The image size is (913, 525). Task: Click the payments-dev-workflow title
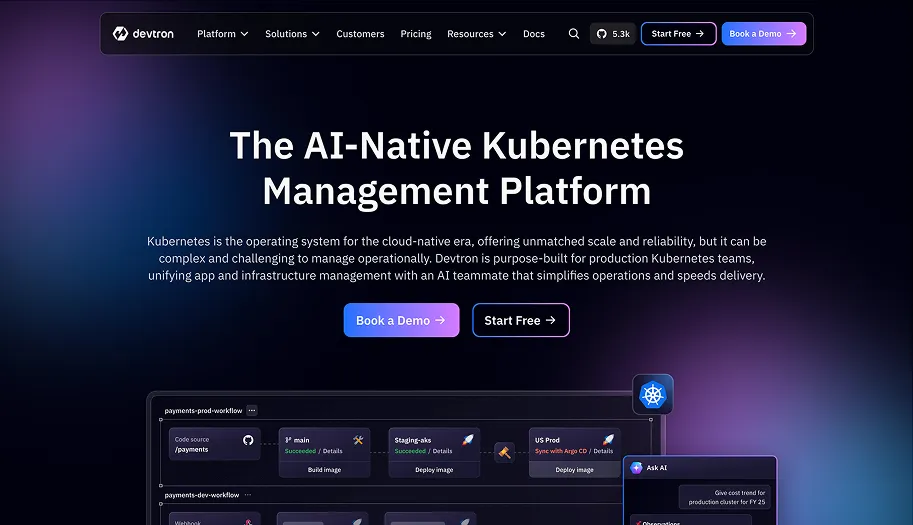[201, 495]
